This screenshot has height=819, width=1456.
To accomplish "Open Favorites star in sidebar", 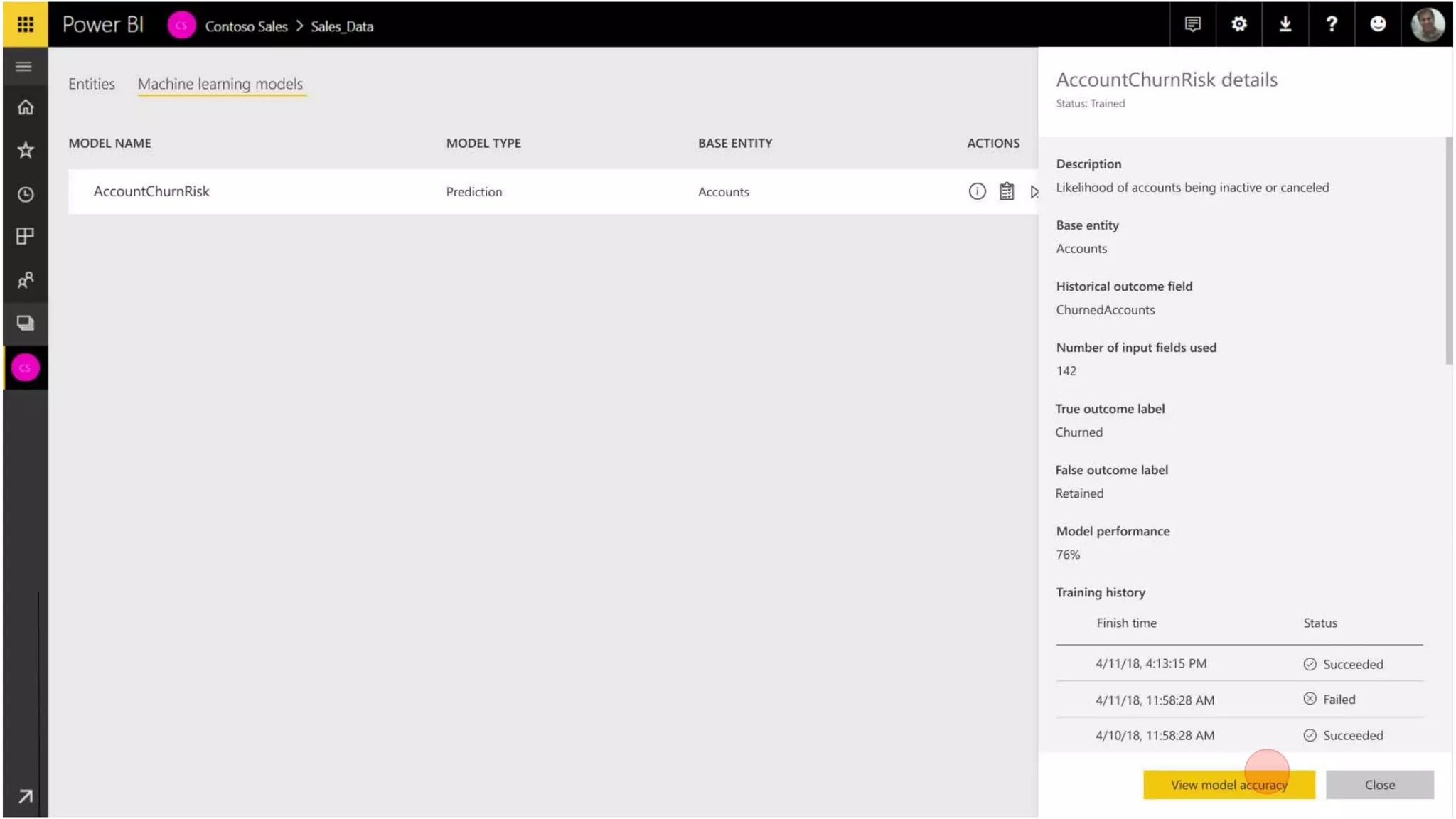I will click(26, 150).
